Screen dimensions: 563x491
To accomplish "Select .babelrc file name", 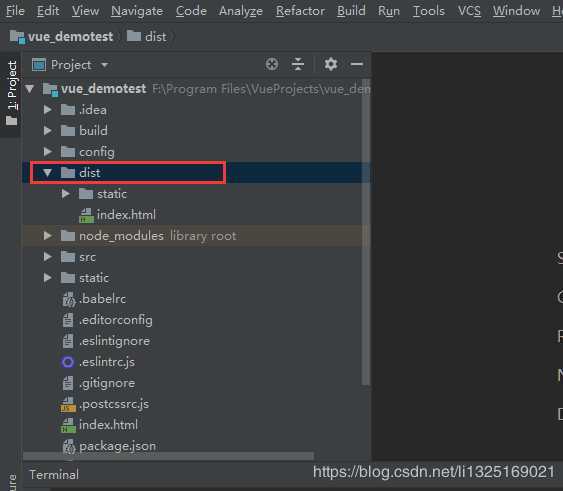I will pyautogui.click(x=103, y=299).
